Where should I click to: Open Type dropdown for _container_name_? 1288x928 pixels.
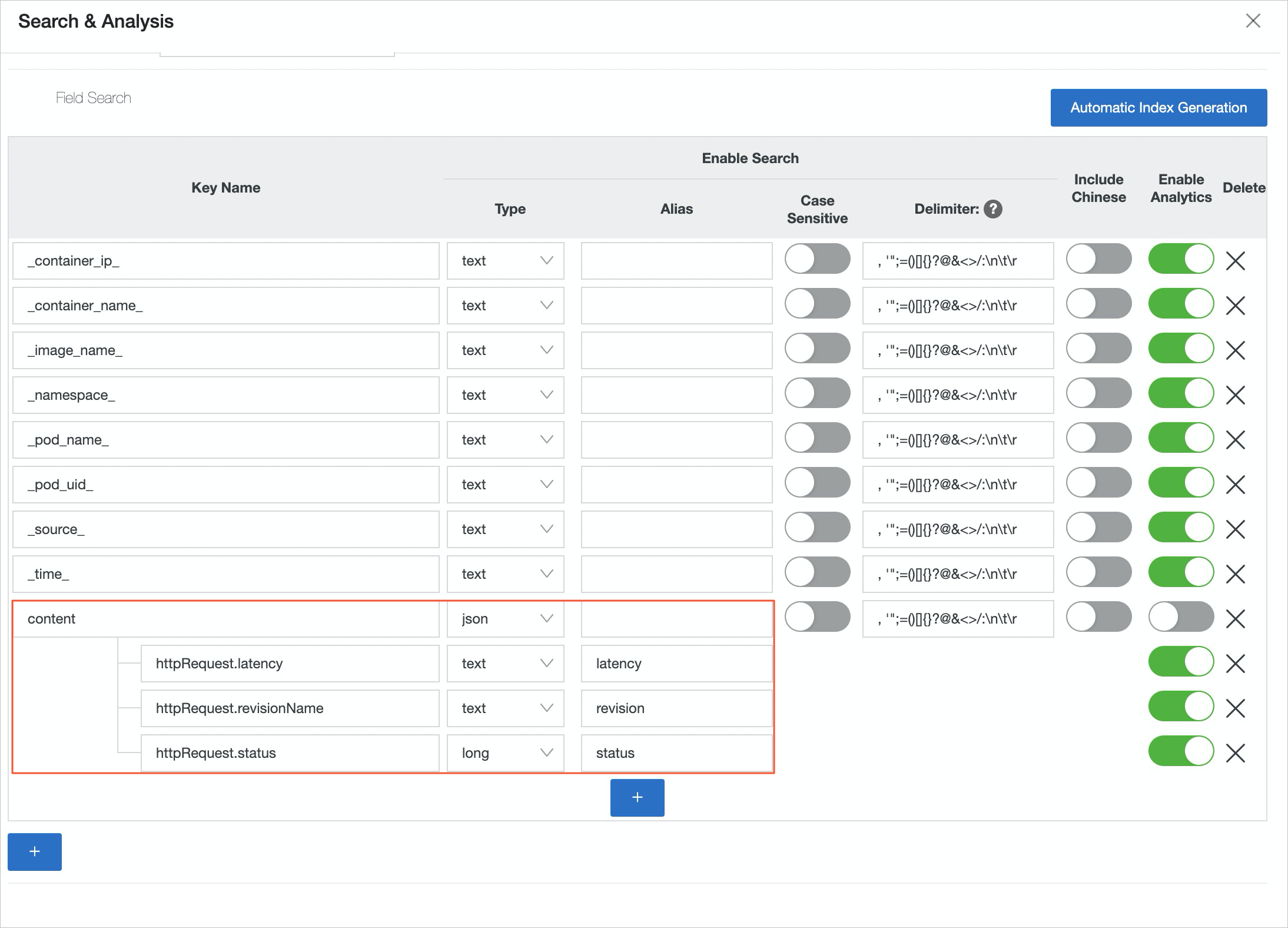tap(506, 306)
